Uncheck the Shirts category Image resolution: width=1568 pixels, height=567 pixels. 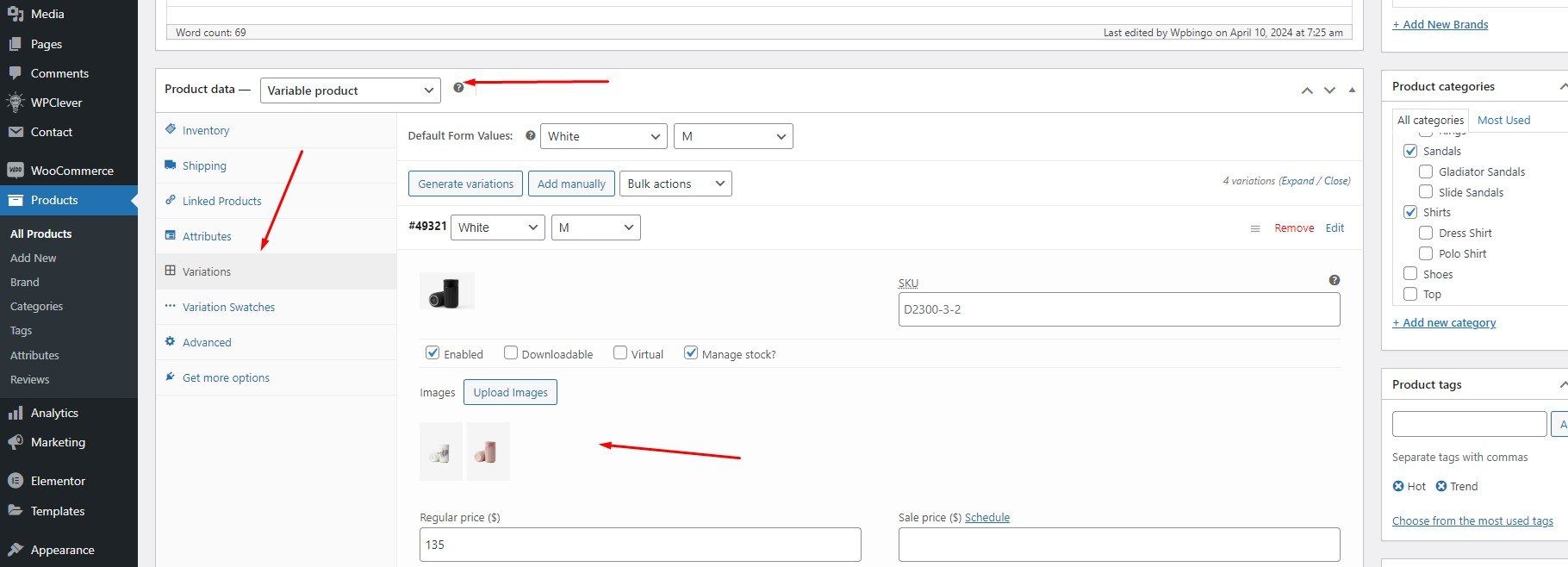1410,212
